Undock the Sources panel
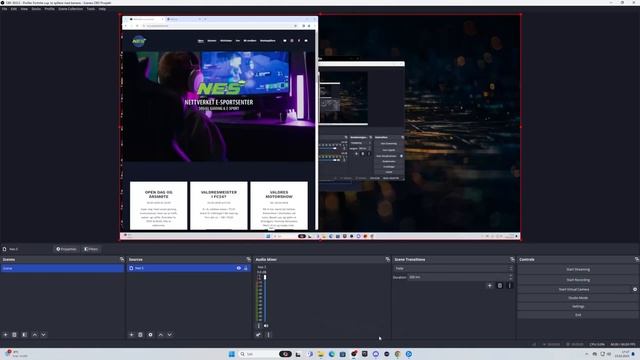The height and width of the screenshot is (360, 640). [249, 259]
